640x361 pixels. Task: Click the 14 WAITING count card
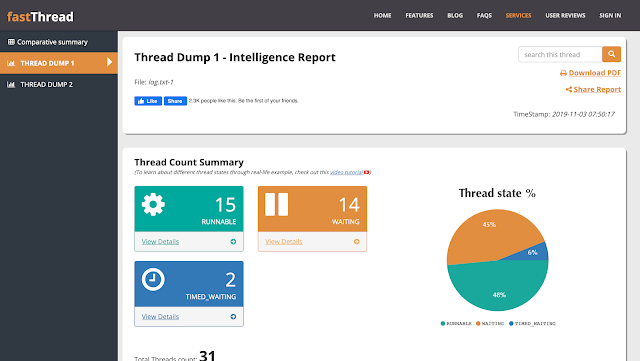pos(312,209)
